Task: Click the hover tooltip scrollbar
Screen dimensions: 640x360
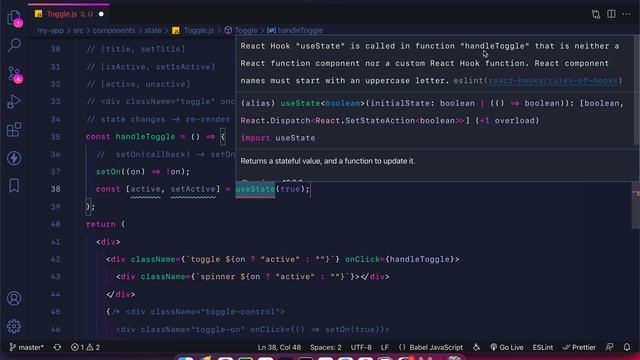Action: [x=637, y=90]
